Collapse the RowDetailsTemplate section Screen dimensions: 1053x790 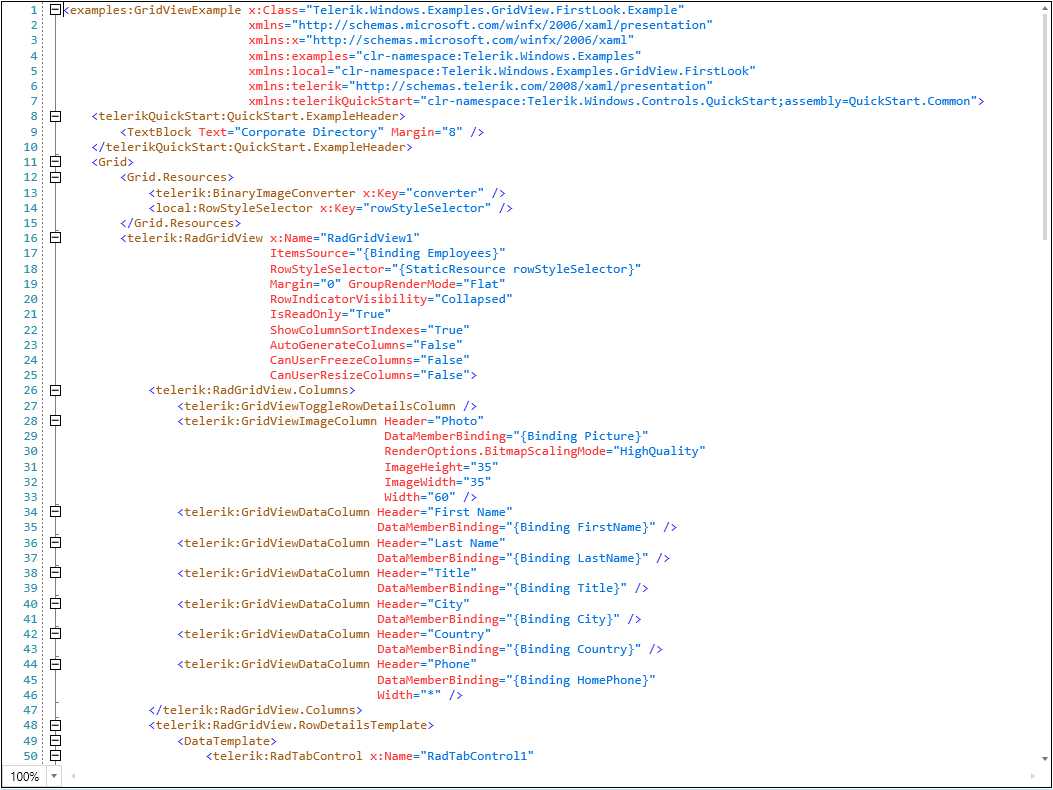(56, 724)
